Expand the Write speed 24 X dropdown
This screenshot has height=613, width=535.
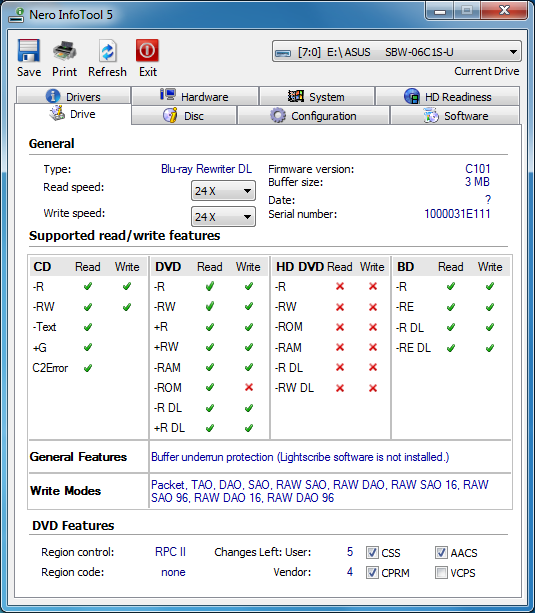pos(223,217)
